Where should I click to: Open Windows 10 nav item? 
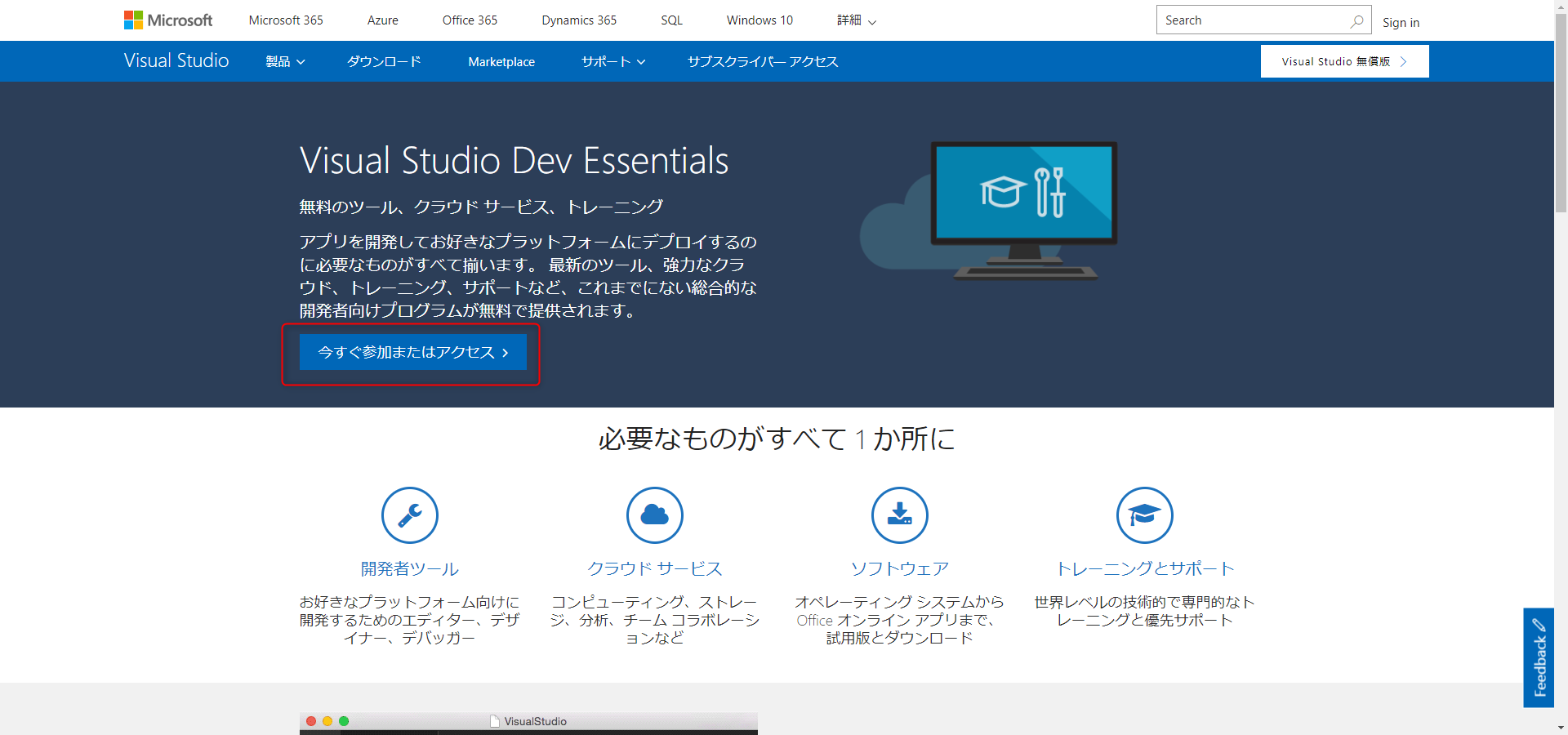point(759,20)
